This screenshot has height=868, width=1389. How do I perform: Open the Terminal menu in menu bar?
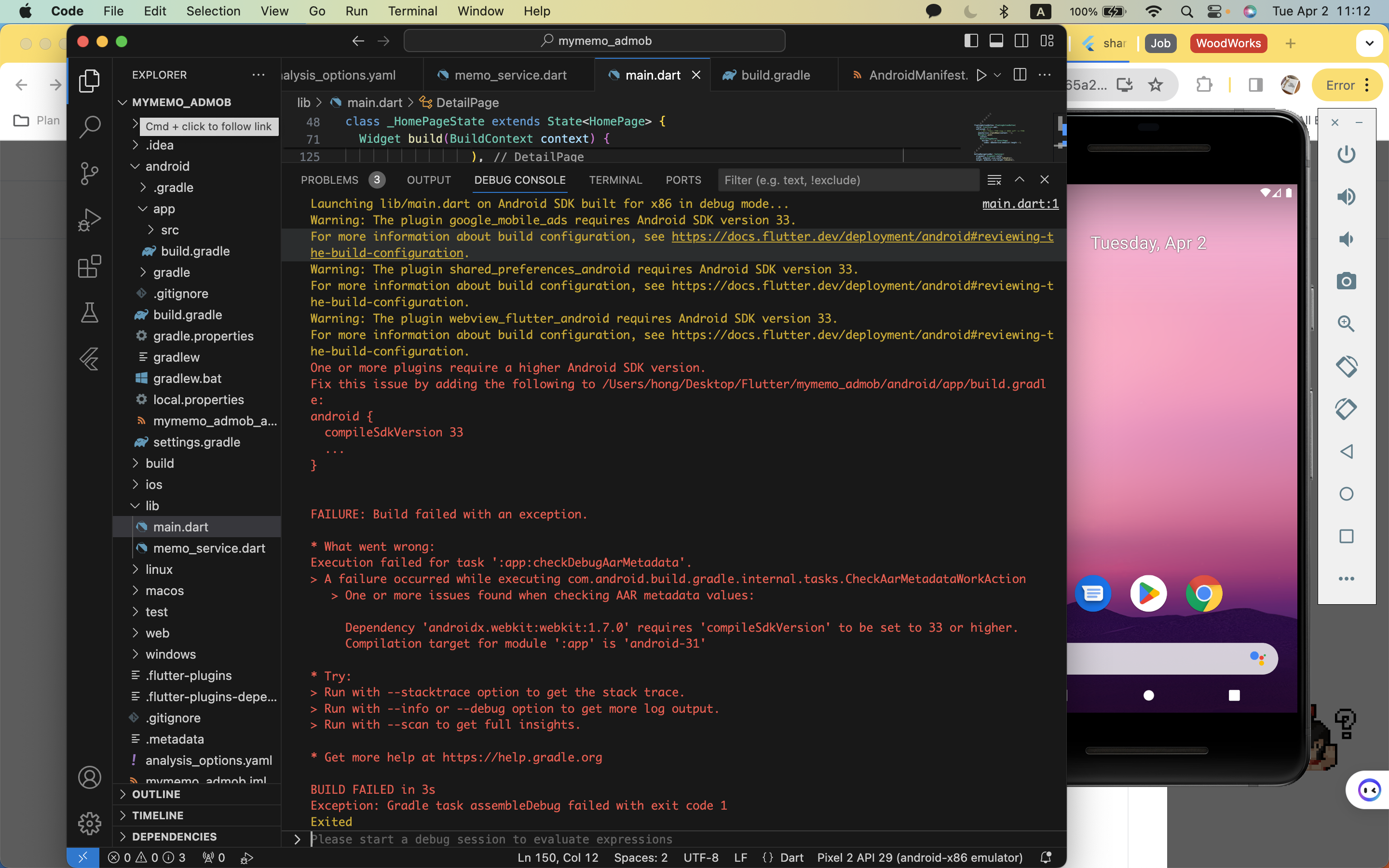(413, 12)
